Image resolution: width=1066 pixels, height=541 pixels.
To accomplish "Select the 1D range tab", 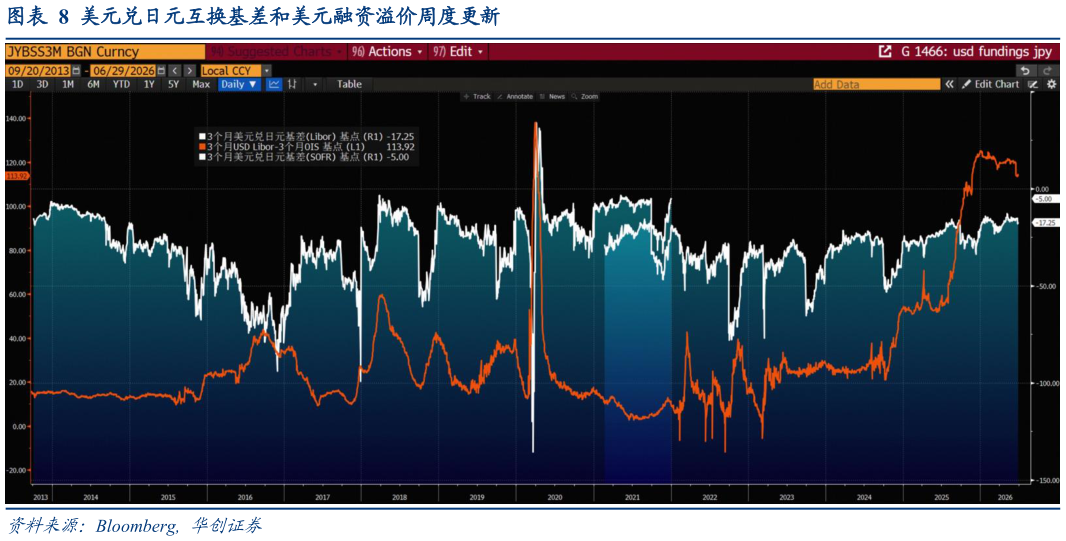I will pyautogui.click(x=18, y=84).
